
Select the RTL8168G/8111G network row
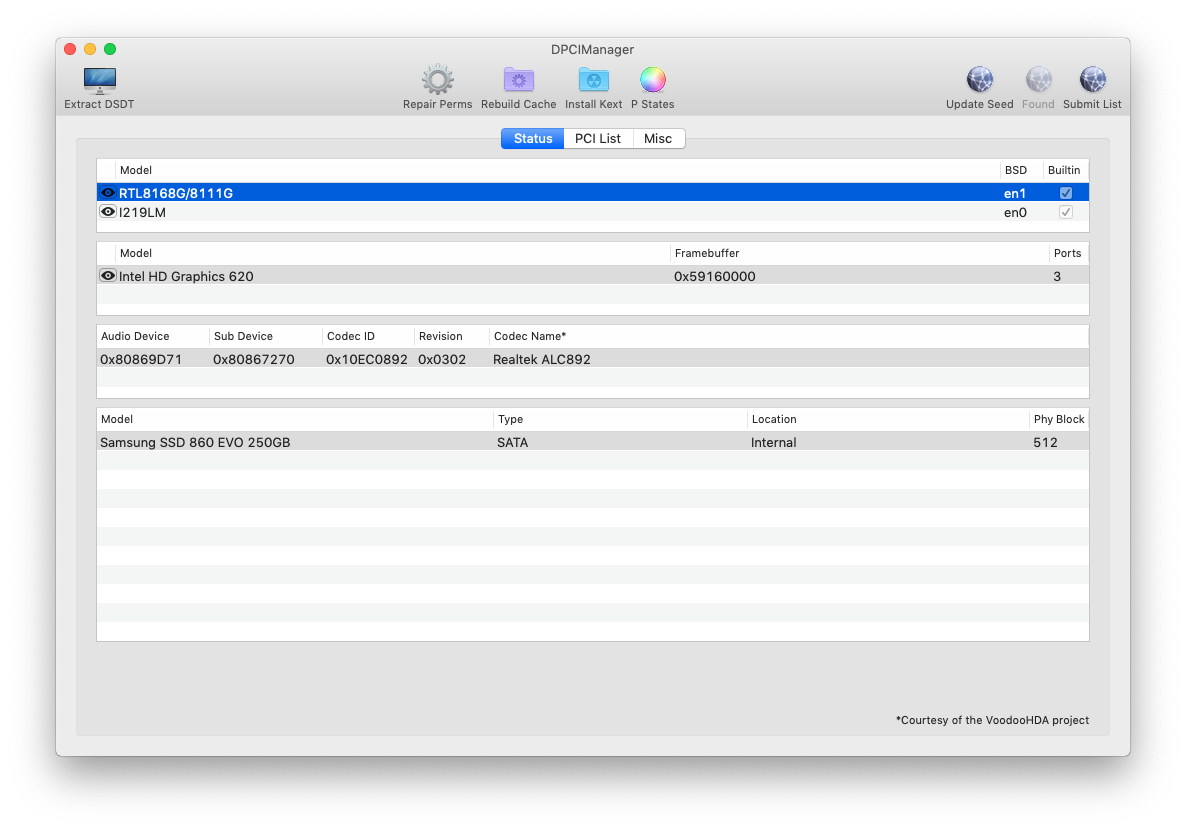pyautogui.click(x=593, y=193)
